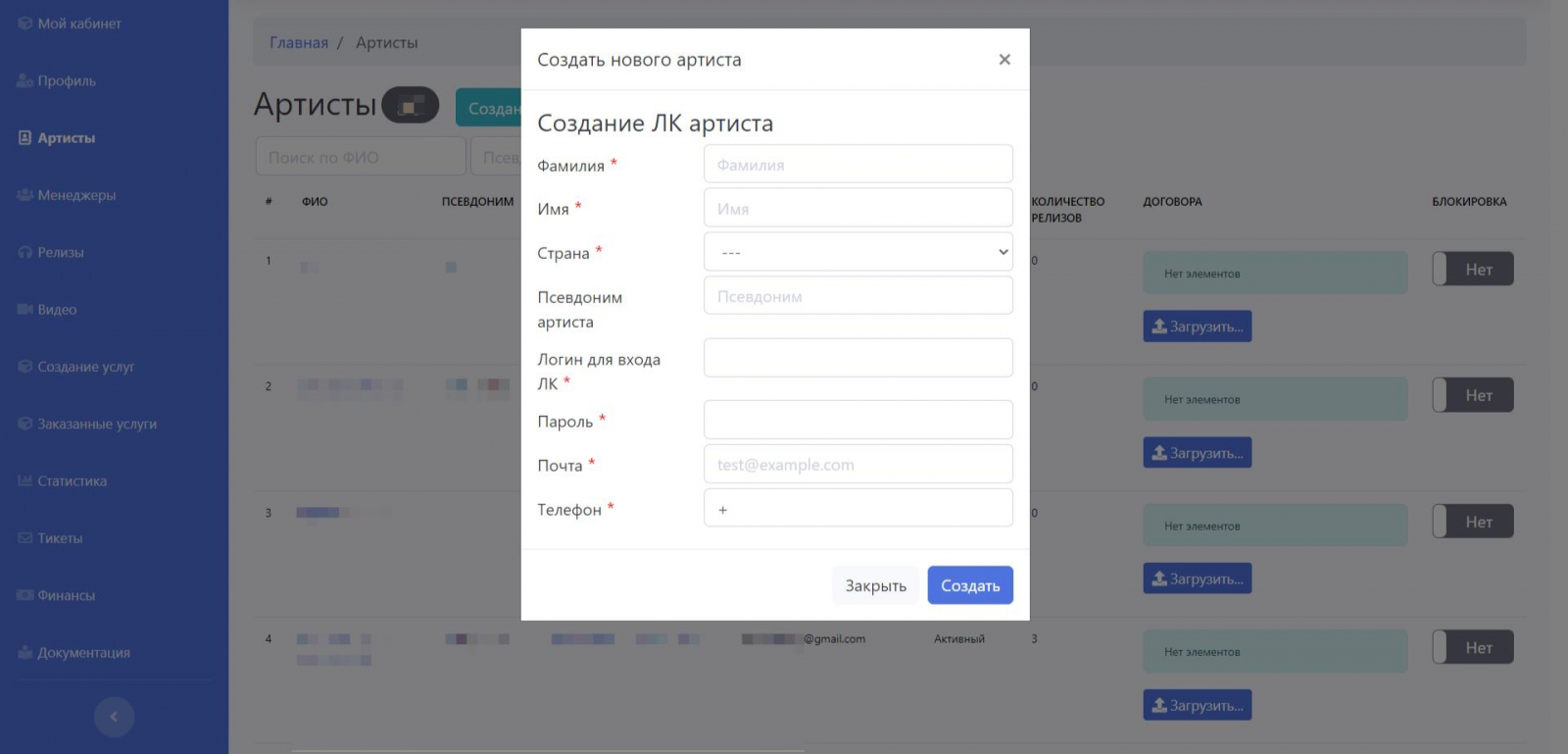
Task: Navigate to Финансы section
Action: [67, 595]
